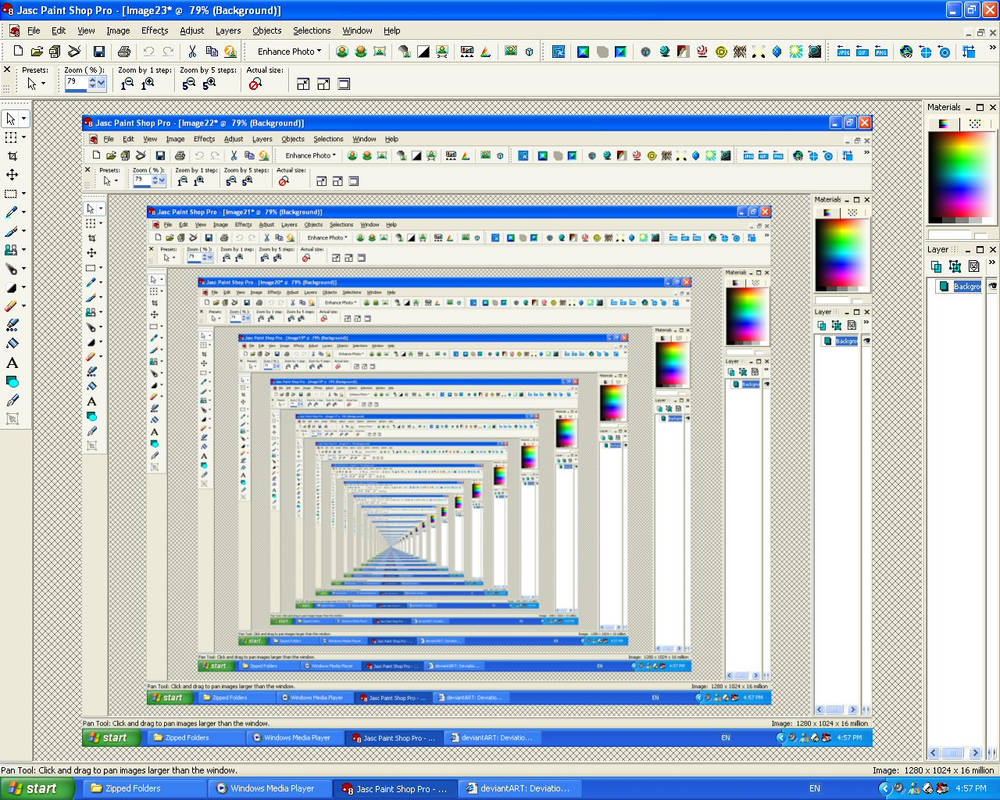Click the zoom percent slider bar under 79

[85, 91]
